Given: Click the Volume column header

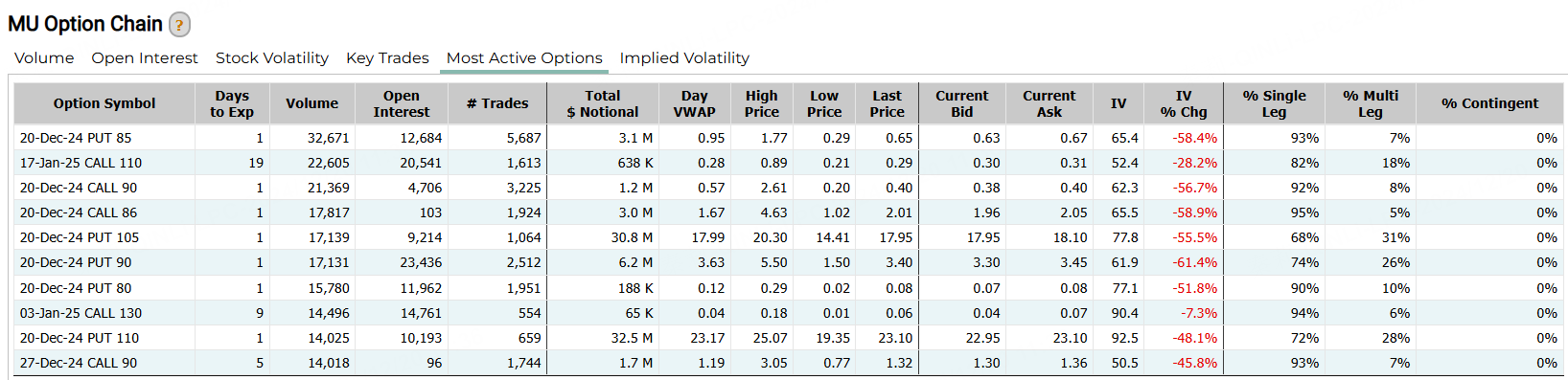Looking at the screenshot, I should pyautogui.click(x=312, y=103).
